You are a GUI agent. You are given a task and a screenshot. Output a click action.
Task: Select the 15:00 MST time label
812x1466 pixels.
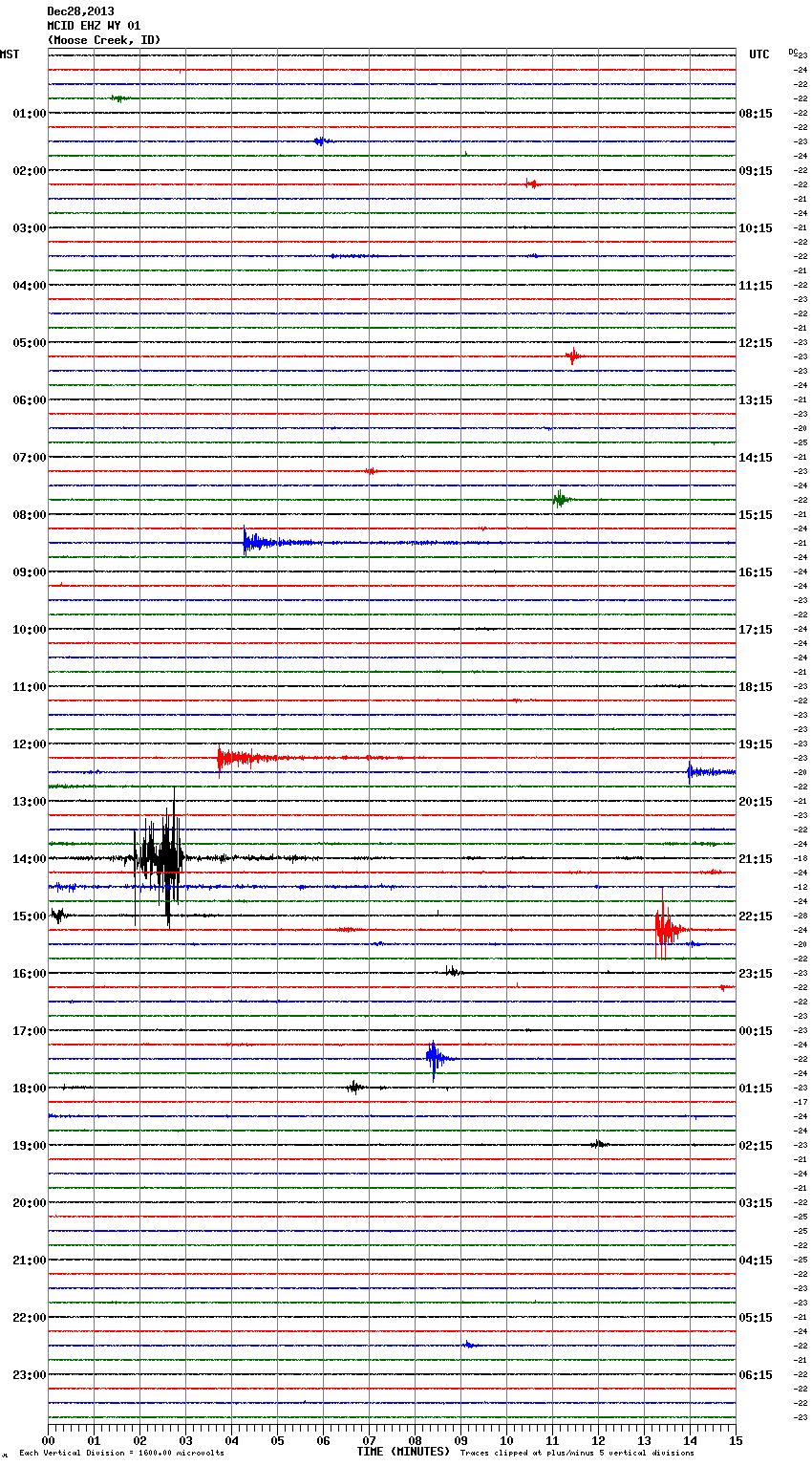pyautogui.click(x=30, y=916)
